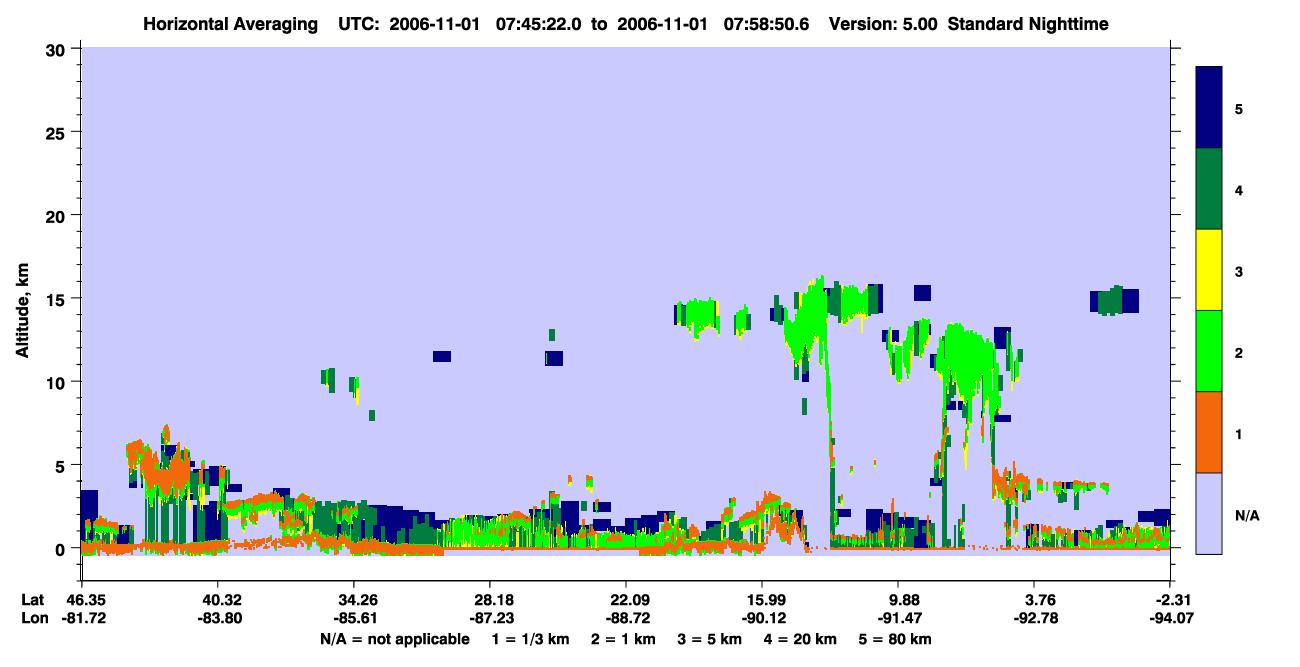The height and width of the screenshot is (667, 1300).
Task: Click latitude value 40.32
Action: [217, 600]
